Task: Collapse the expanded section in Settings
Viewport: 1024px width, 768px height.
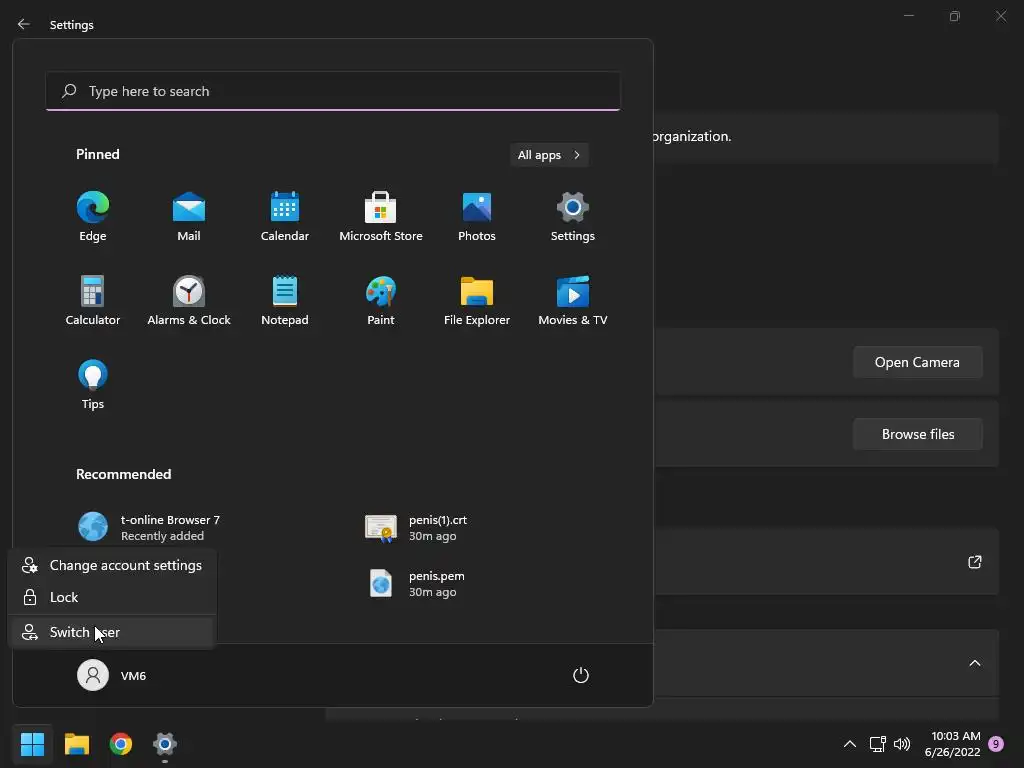Action: tap(974, 664)
